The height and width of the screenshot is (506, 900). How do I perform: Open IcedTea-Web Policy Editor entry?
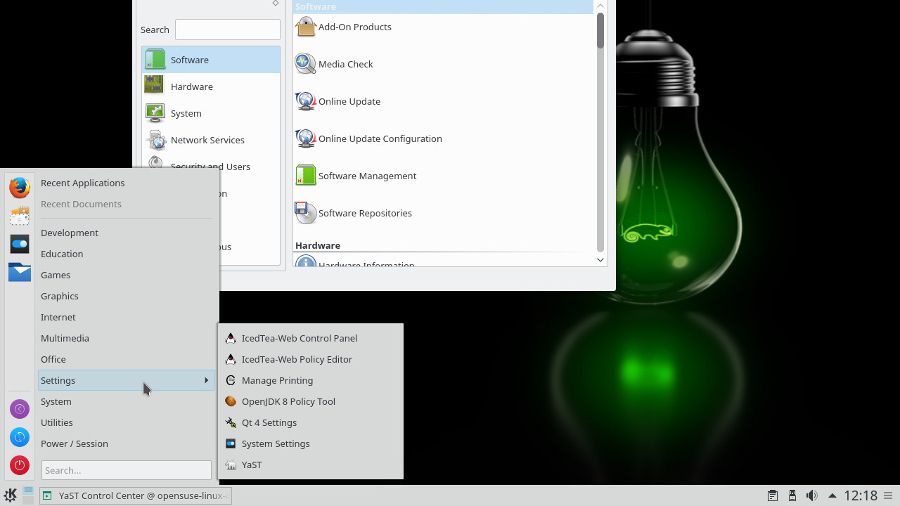coord(311,359)
